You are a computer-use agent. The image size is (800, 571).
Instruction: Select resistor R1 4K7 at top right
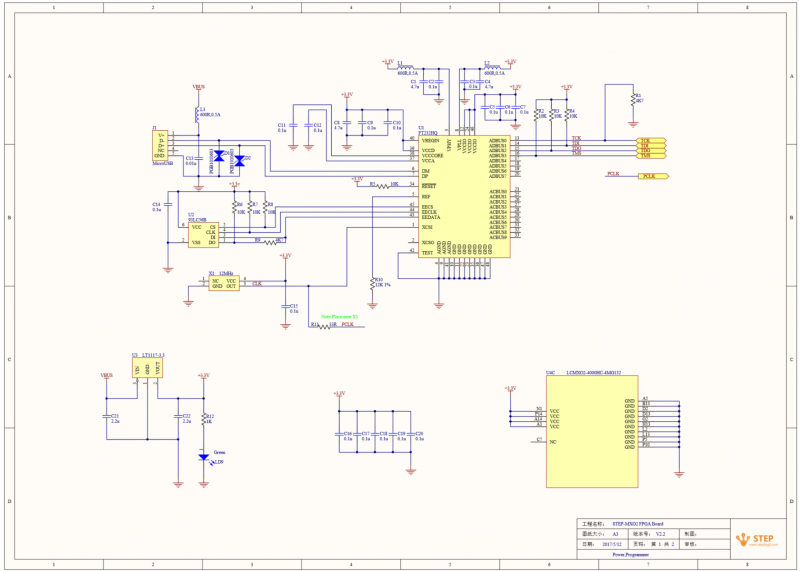pos(633,100)
